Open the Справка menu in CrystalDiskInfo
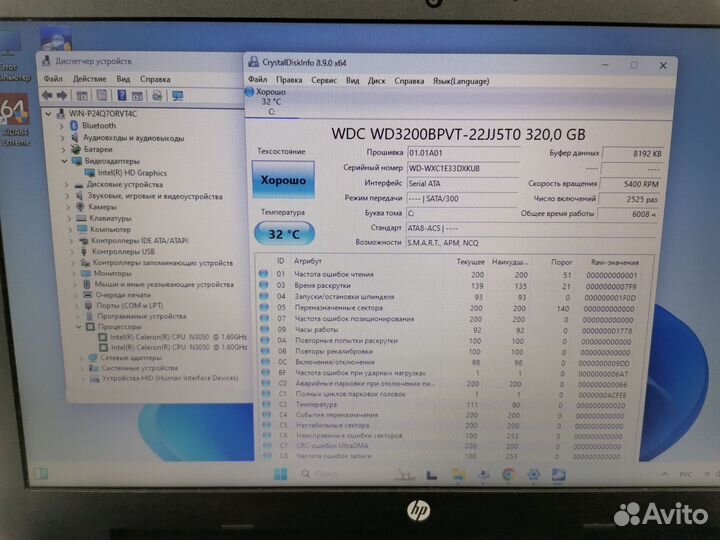720x540 pixels. click(x=409, y=81)
